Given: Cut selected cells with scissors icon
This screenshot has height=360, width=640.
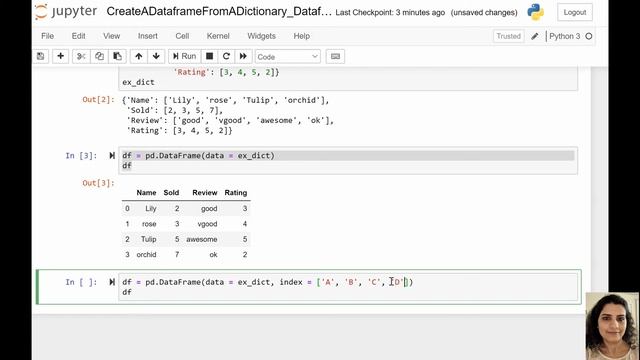Looking at the screenshot, I should [x=81, y=56].
